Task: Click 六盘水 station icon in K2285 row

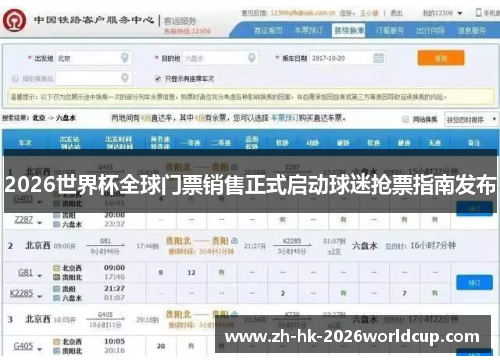Action: pyautogui.click(x=57, y=298)
